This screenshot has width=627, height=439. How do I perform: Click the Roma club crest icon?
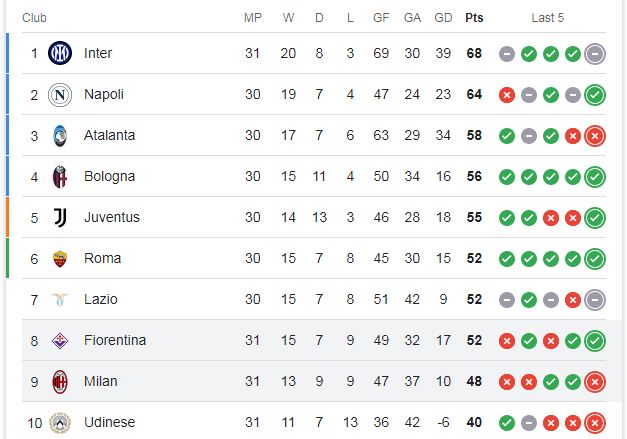point(60,259)
